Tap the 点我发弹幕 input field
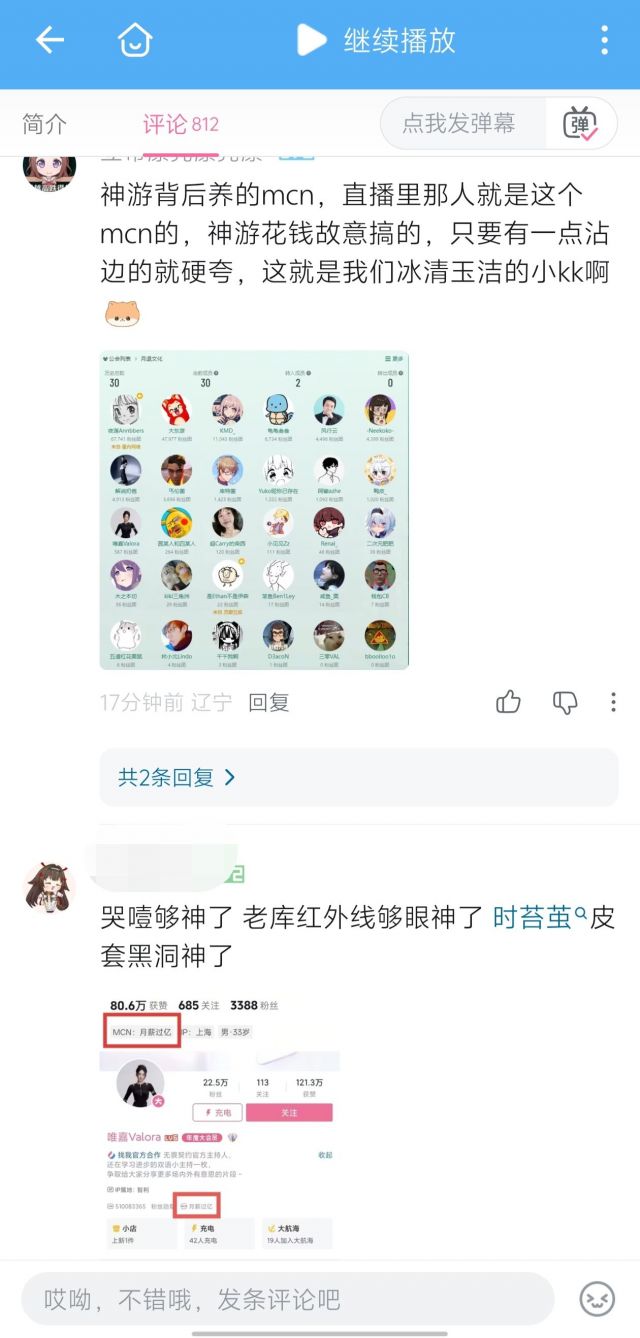The width and height of the screenshot is (640, 1338). click(x=459, y=124)
